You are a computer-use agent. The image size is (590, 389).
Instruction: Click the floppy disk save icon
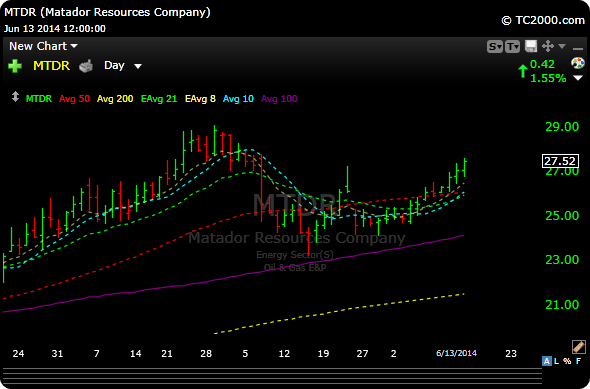coord(531,46)
